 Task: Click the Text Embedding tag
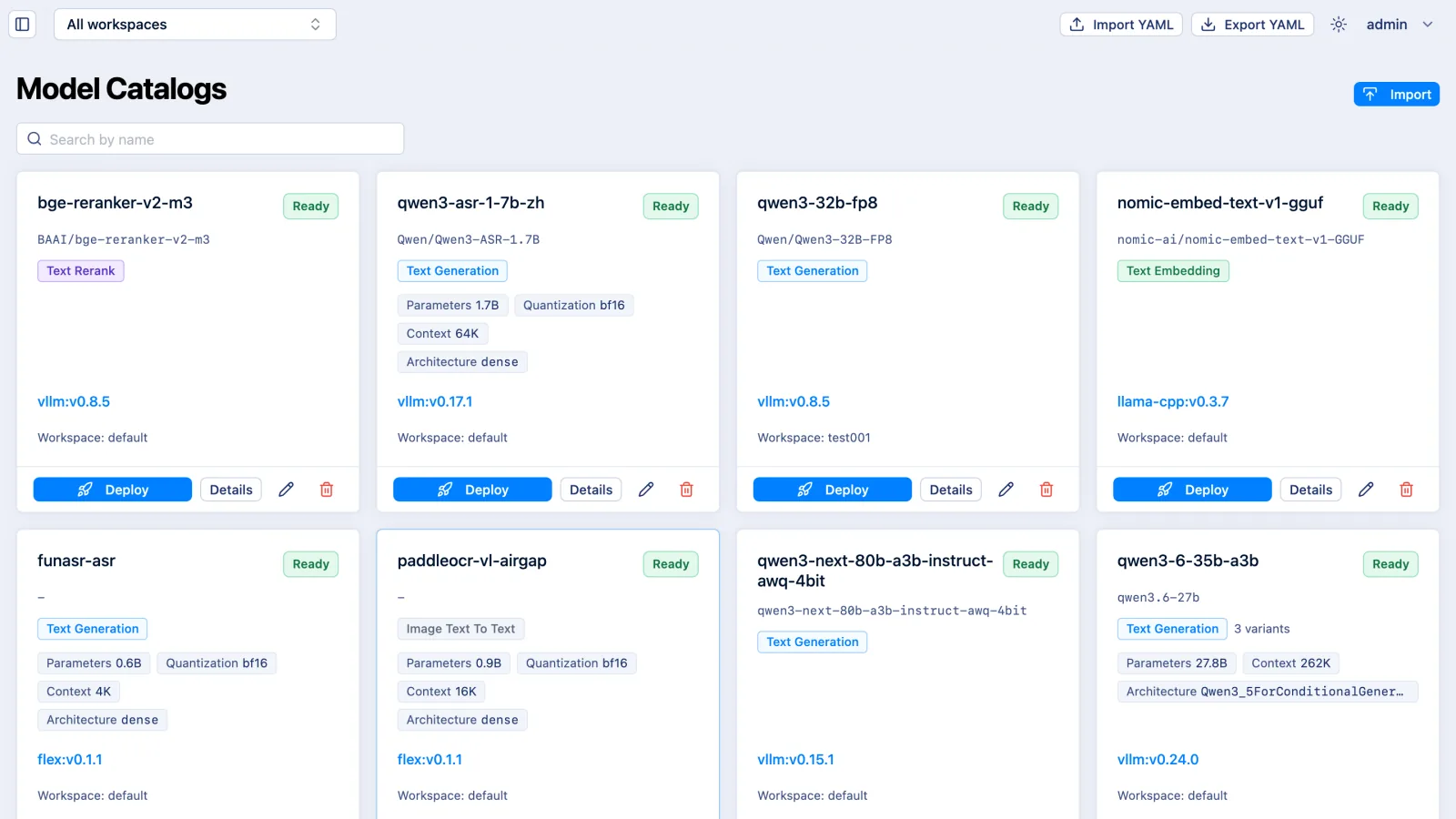point(1173,271)
